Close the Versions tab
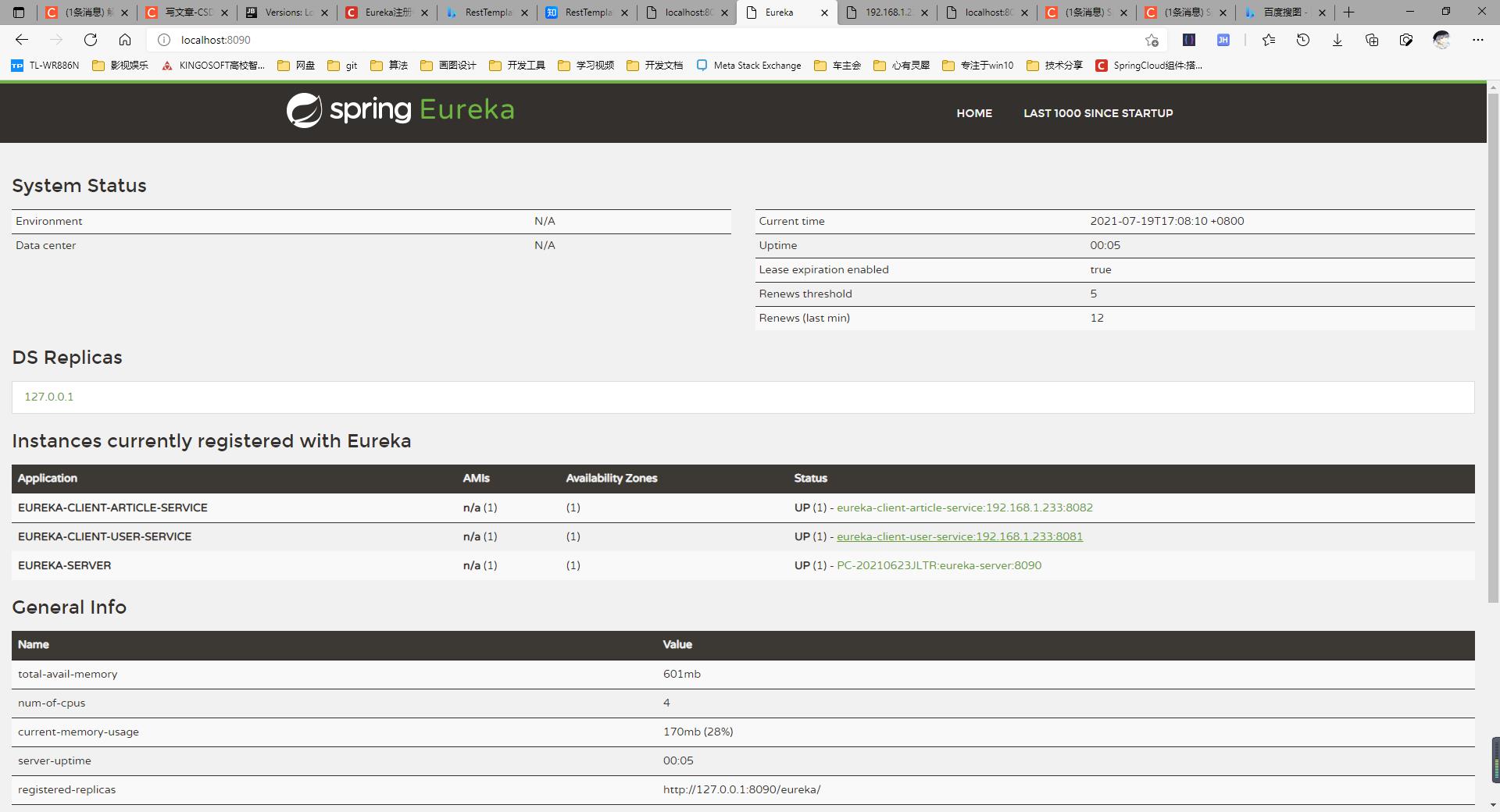Image resolution: width=1500 pixels, height=812 pixels. tap(324, 12)
